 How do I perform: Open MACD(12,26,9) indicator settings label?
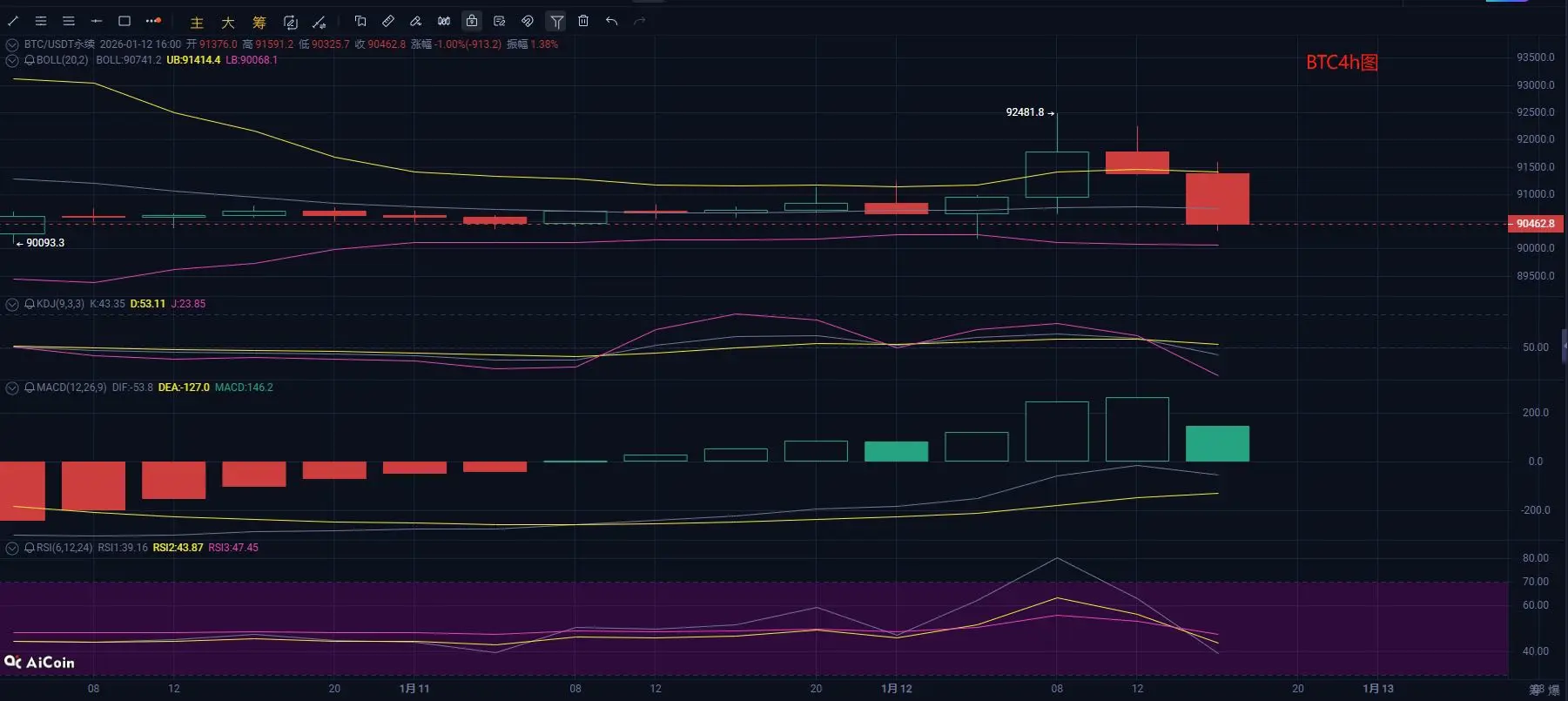(x=71, y=388)
